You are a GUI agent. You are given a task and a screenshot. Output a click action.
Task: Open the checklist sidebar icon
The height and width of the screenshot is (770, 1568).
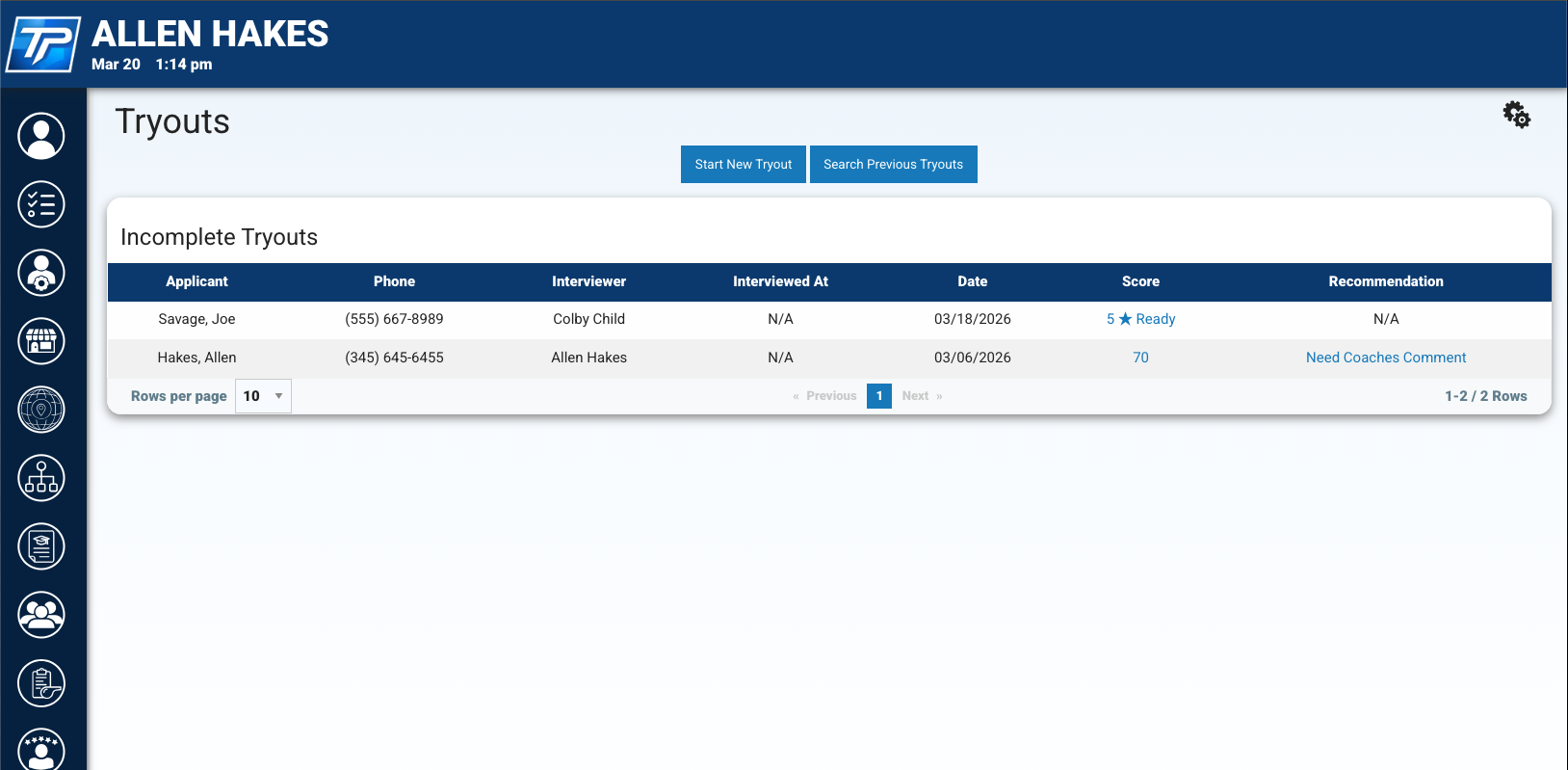(x=41, y=204)
